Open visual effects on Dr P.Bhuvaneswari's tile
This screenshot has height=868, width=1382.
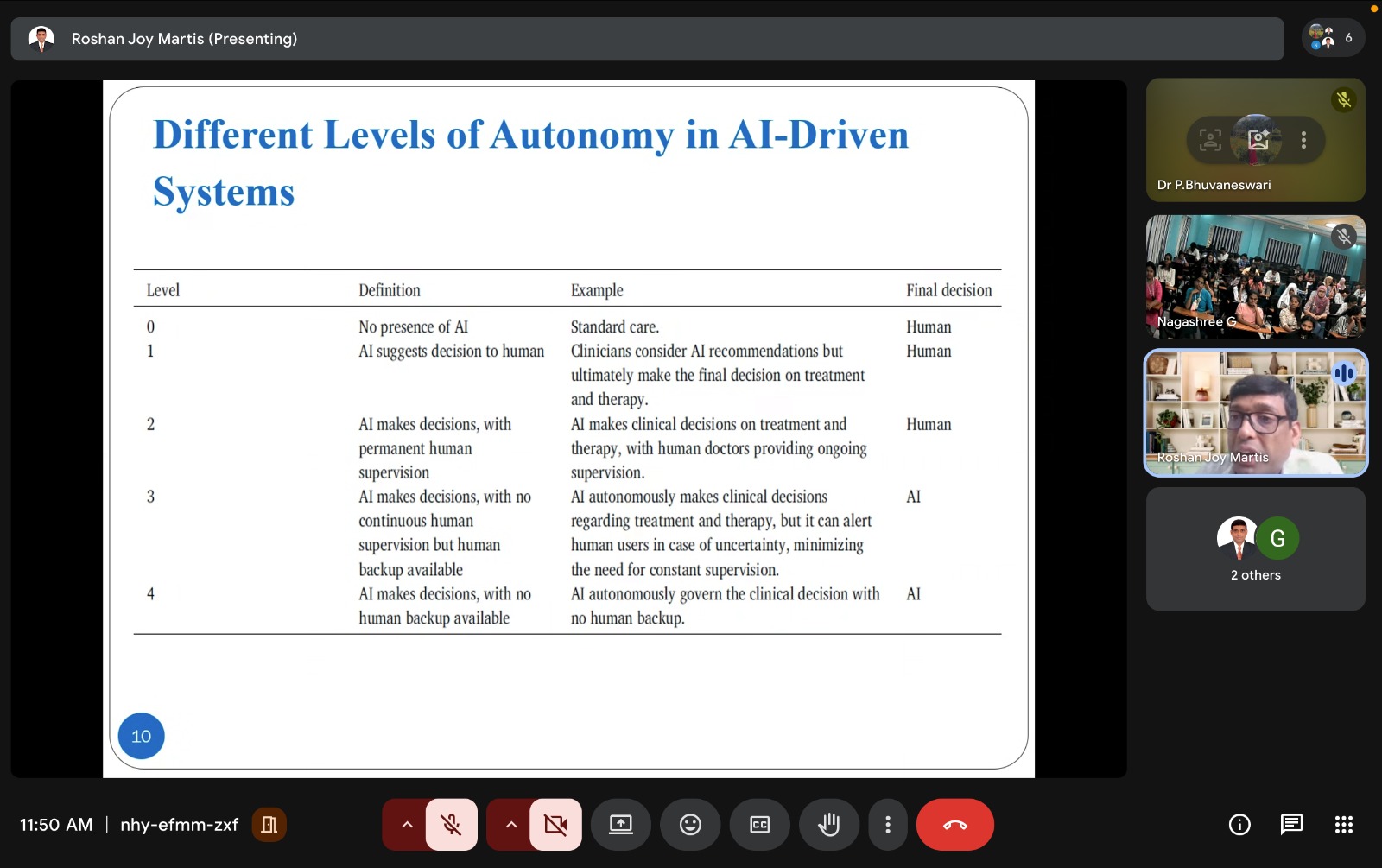[1258, 140]
